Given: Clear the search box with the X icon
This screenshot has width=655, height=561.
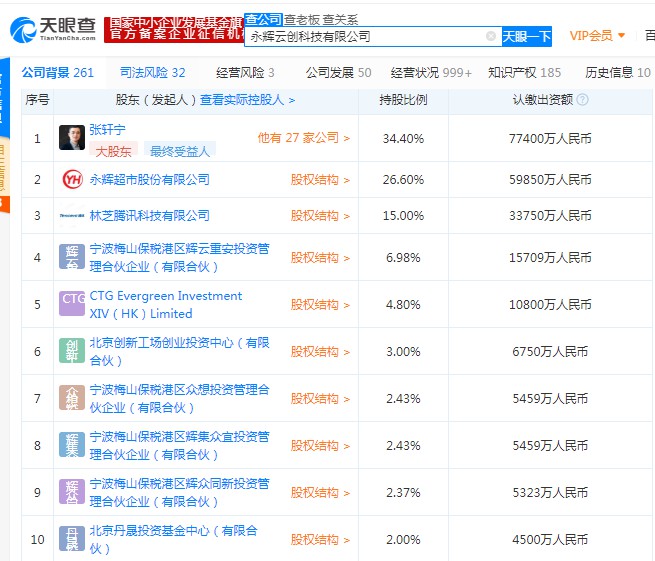Looking at the screenshot, I should coord(491,36).
